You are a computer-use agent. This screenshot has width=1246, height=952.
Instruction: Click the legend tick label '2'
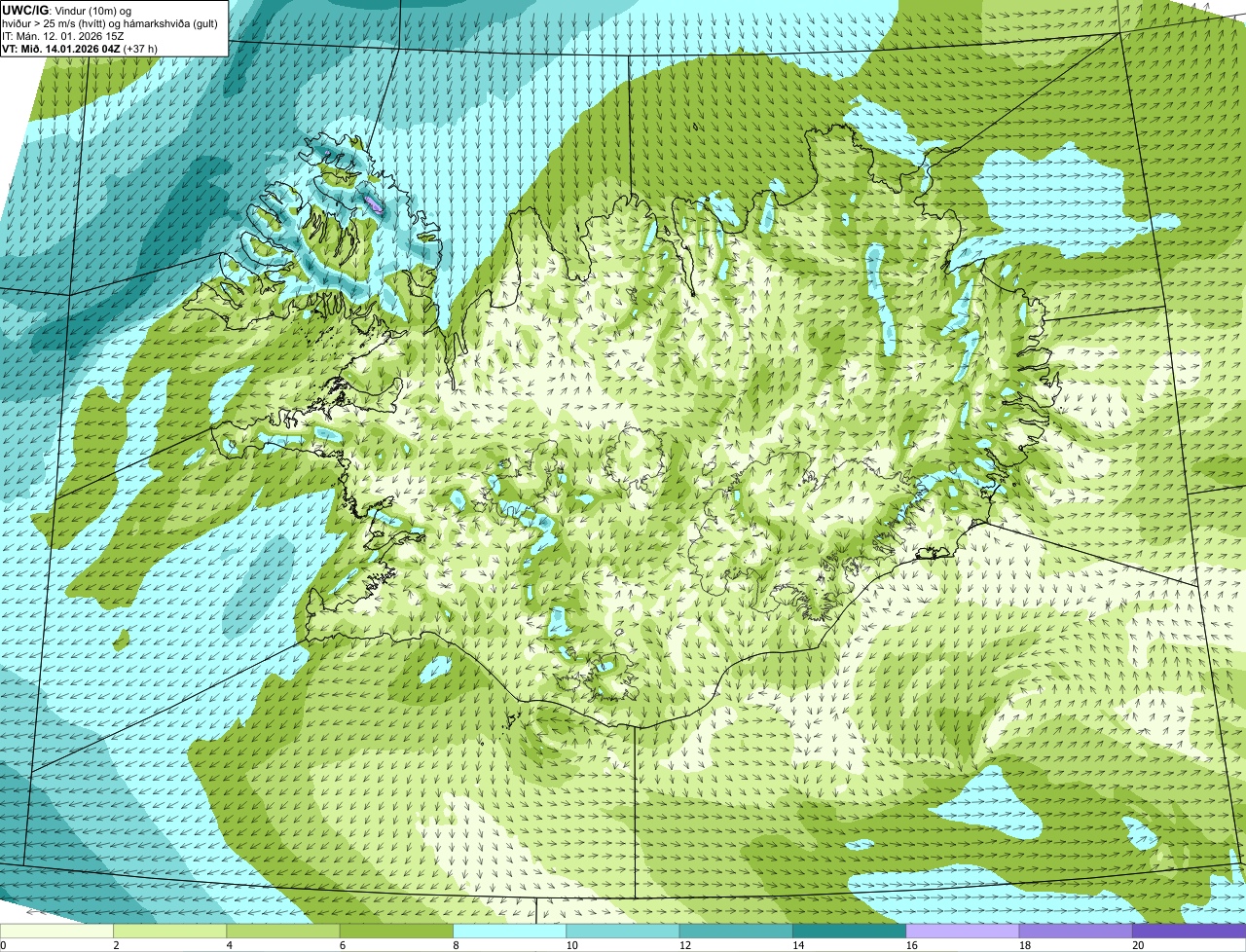(x=116, y=945)
